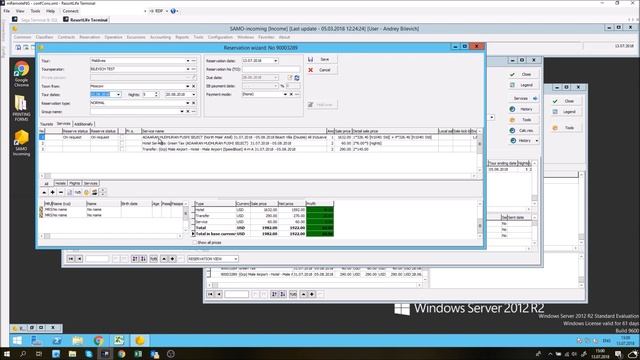Clear the Payment mode with X icon
The image size is (640, 360).
coord(291,94)
